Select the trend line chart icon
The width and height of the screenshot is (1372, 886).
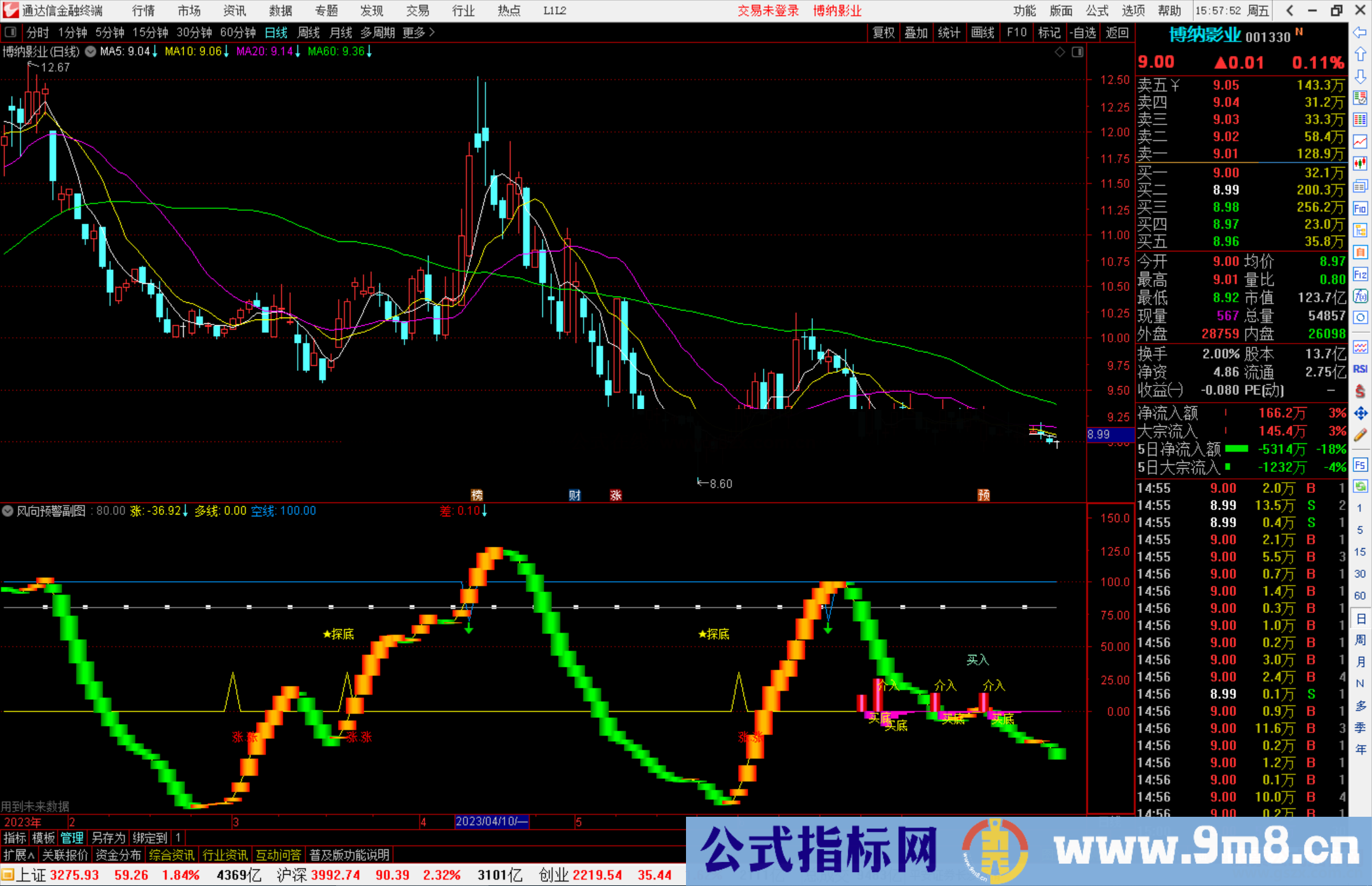pyautogui.click(x=1361, y=142)
